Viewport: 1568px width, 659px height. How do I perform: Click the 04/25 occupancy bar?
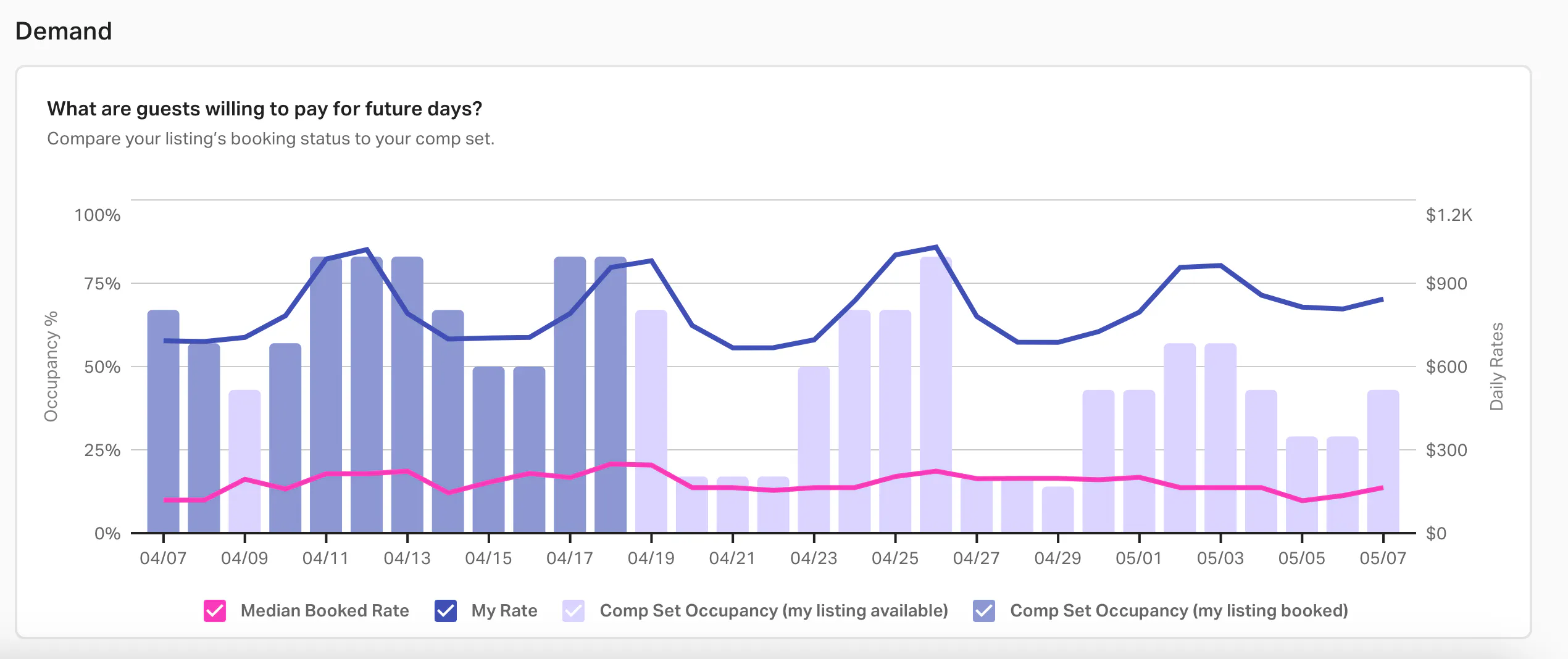(895, 421)
